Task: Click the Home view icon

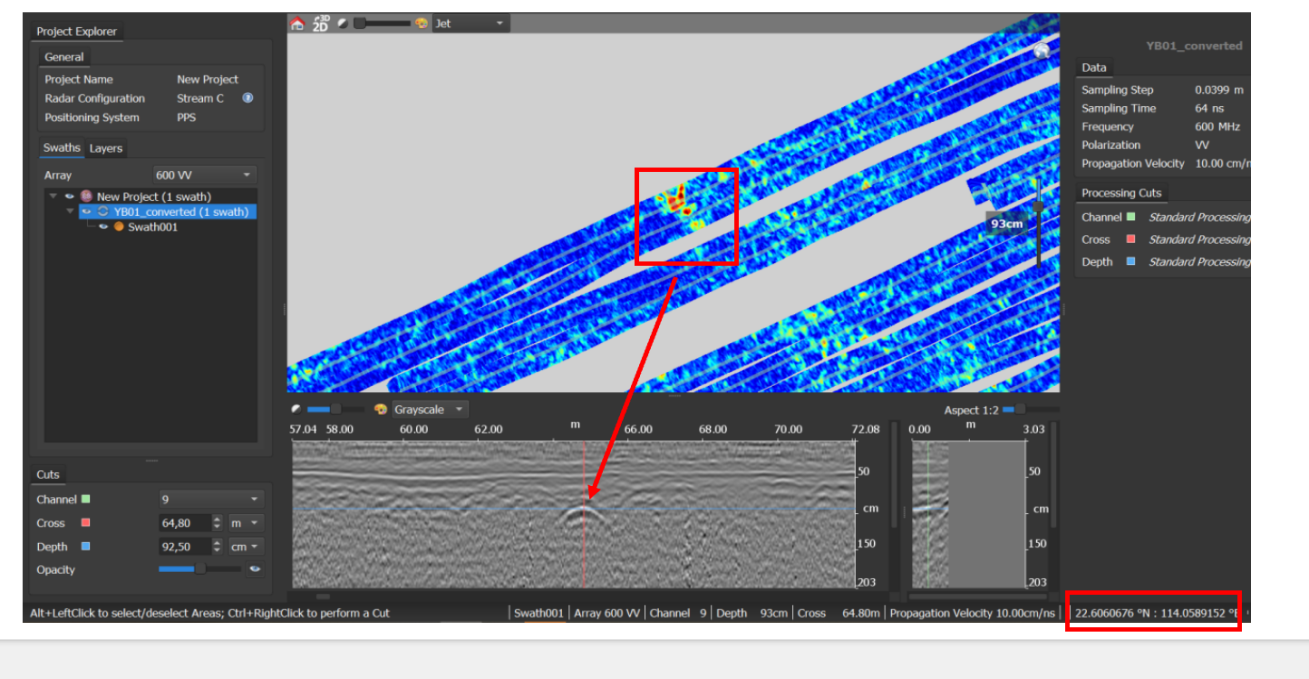Action: pos(297,23)
